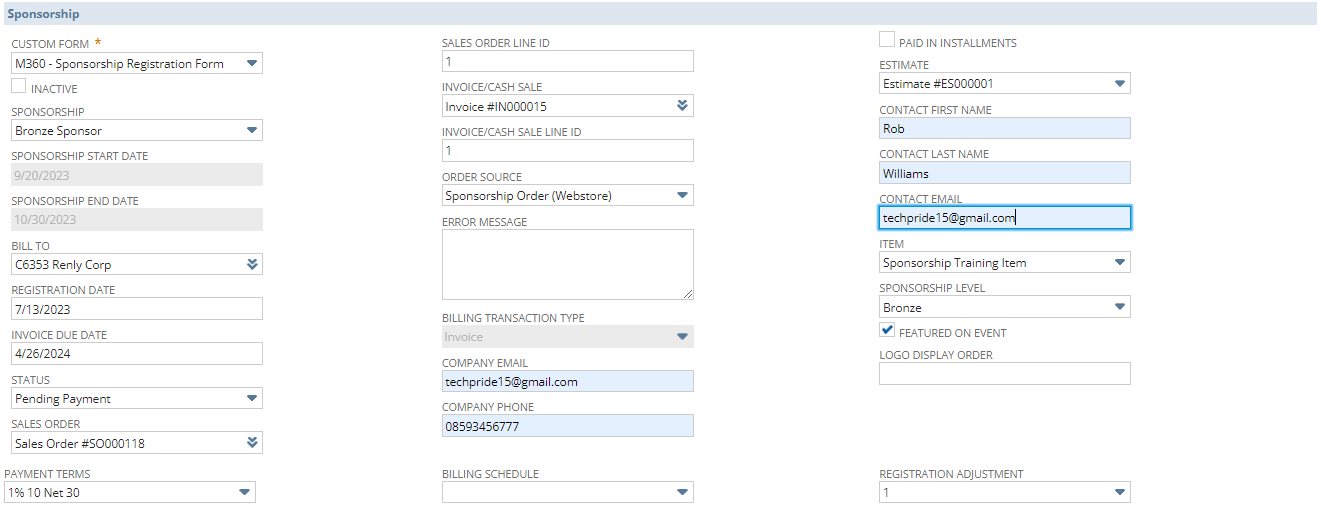1321x508 pixels.
Task: Click the Logo Display Order field
Action: 1004,374
